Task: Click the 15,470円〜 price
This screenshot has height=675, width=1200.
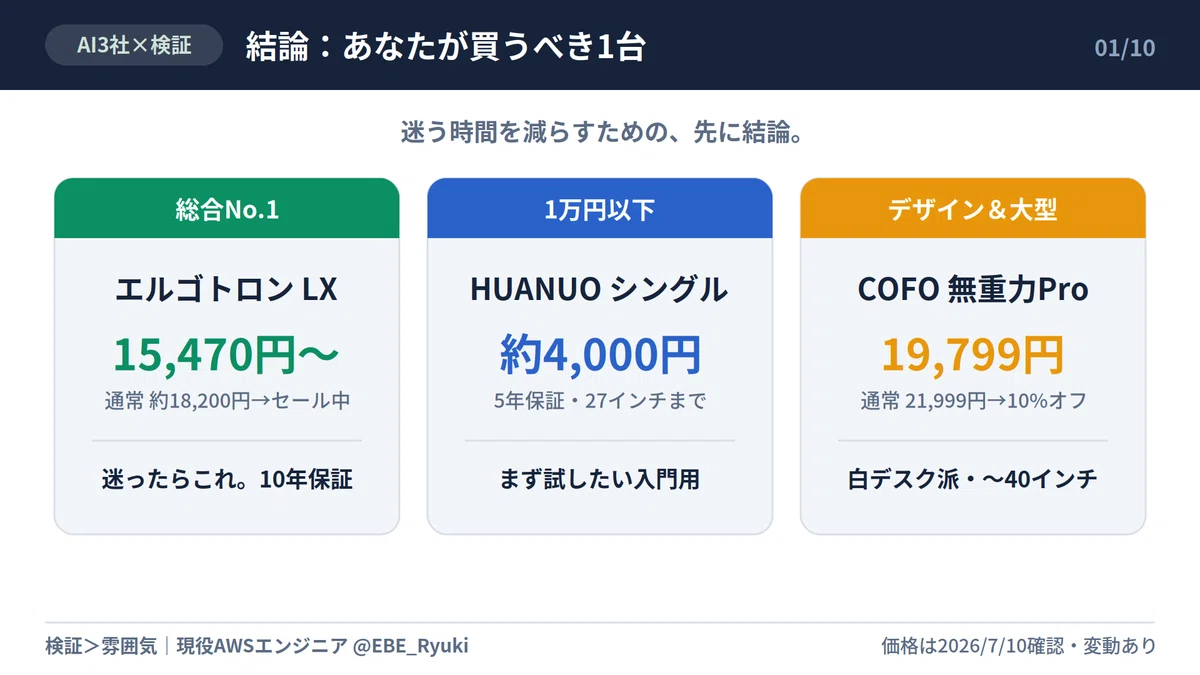Action: pos(227,354)
